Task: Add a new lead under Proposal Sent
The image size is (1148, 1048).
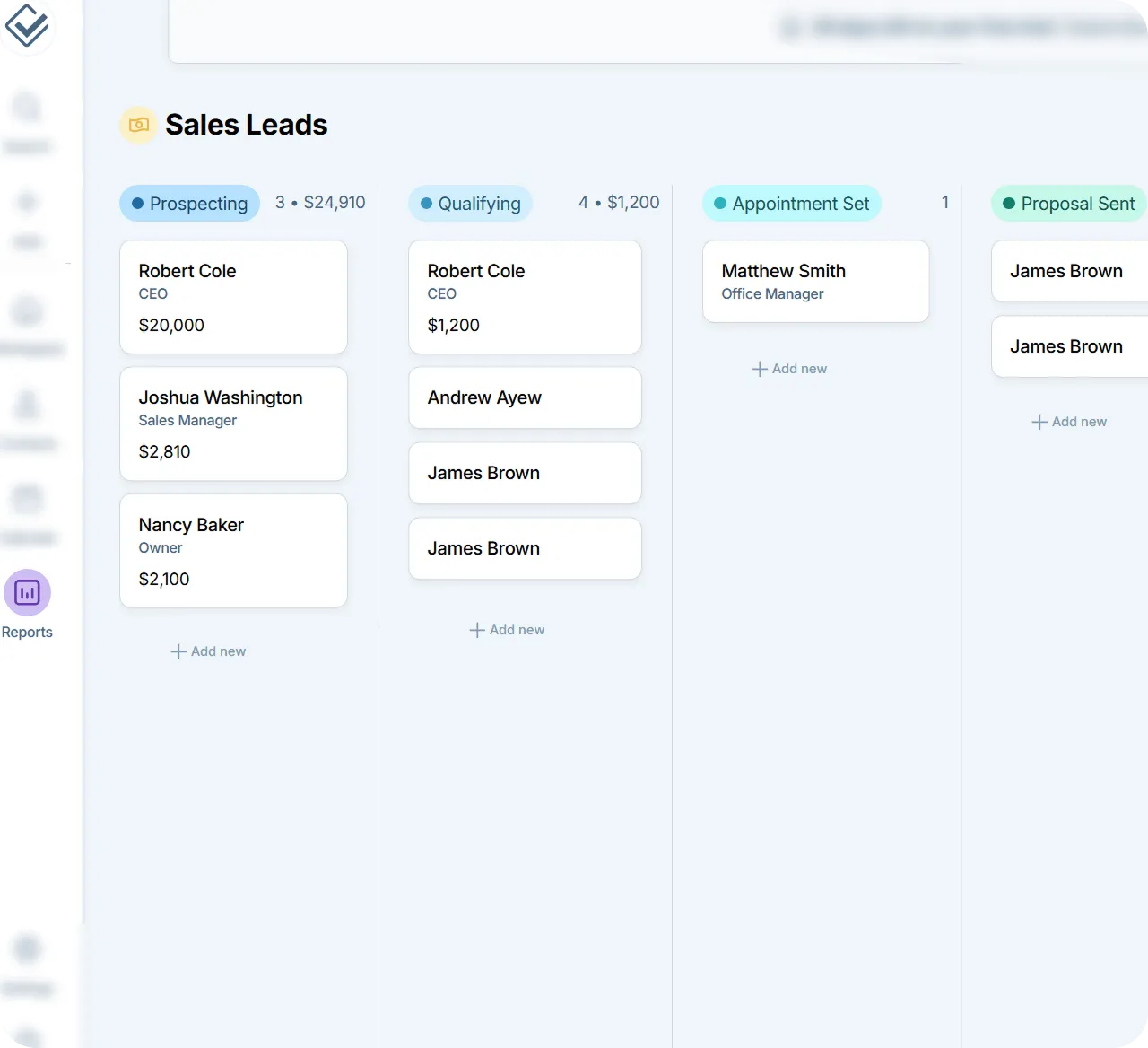Action: (x=1069, y=422)
